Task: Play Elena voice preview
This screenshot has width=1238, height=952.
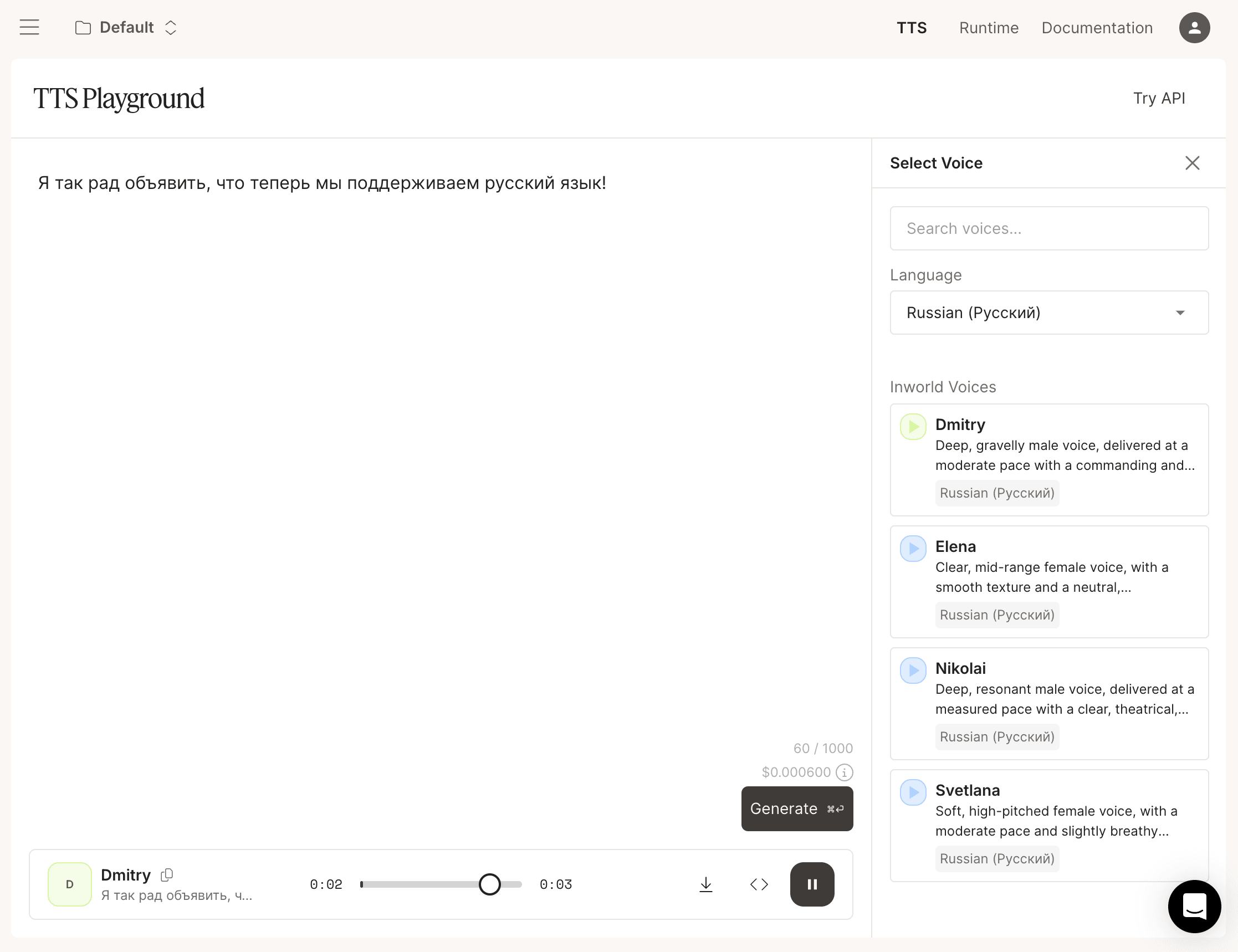Action: tap(913, 549)
